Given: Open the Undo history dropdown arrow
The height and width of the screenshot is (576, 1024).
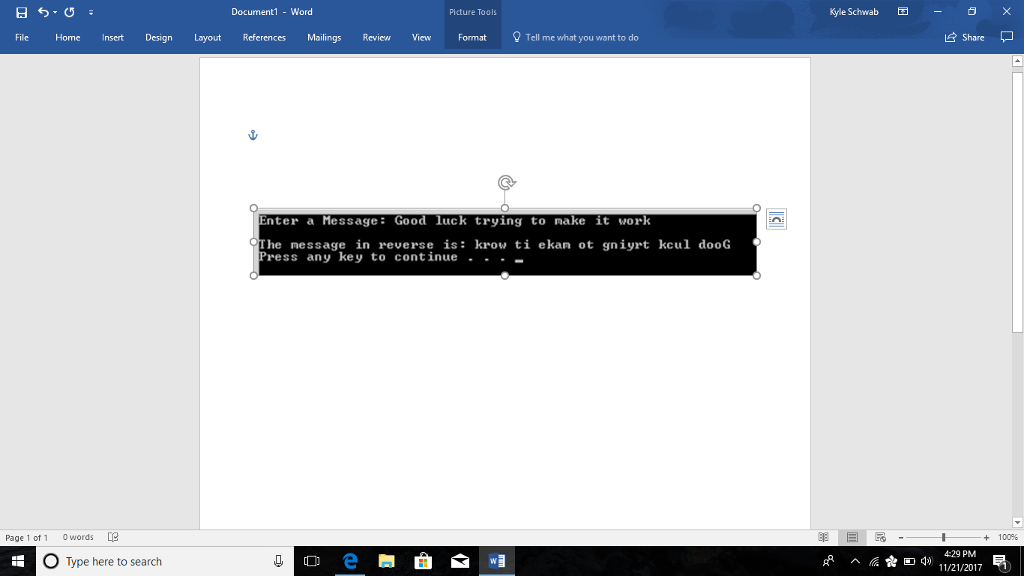Looking at the screenshot, I should click(53, 11).
